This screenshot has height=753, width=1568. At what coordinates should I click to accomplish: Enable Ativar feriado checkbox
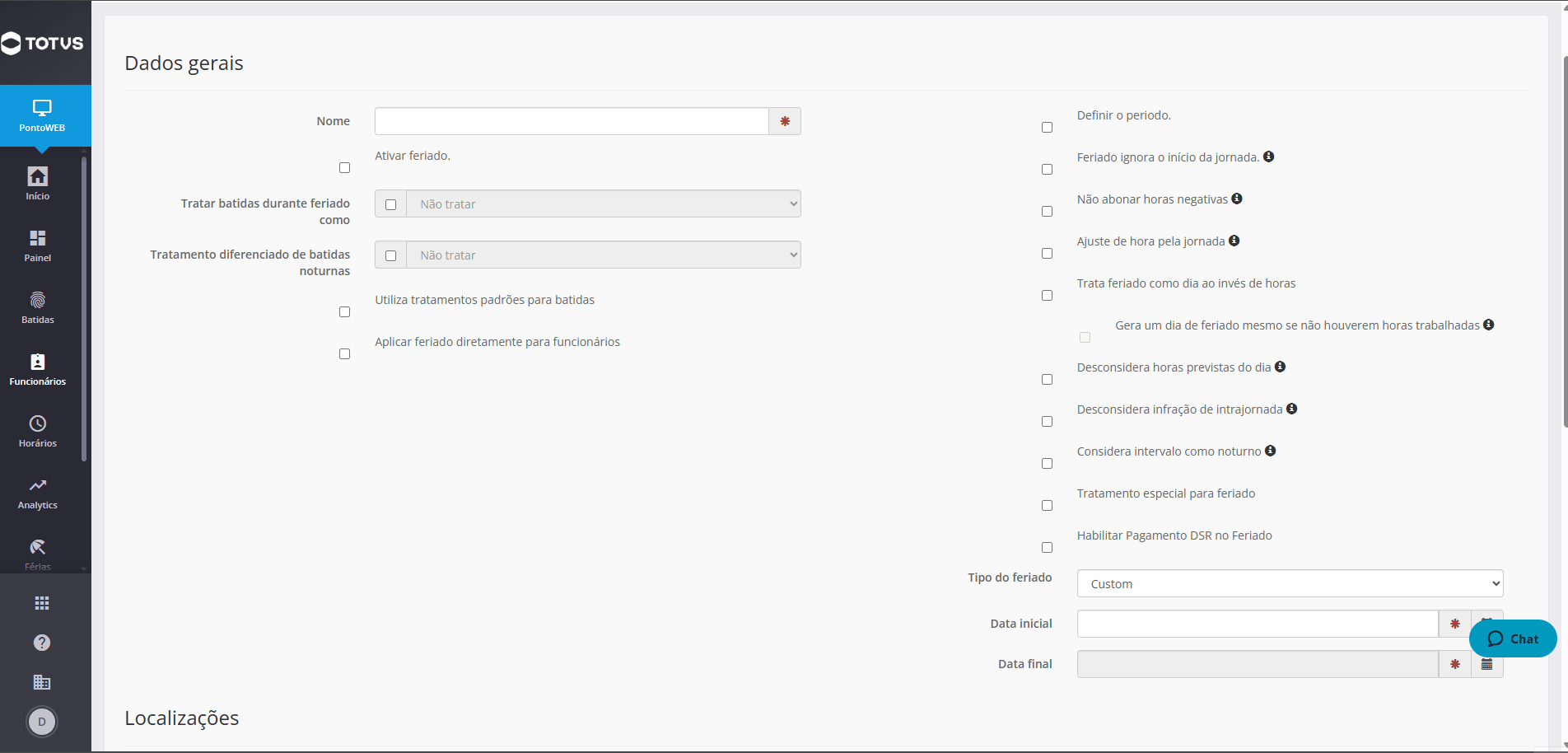[x=344, y=168]
